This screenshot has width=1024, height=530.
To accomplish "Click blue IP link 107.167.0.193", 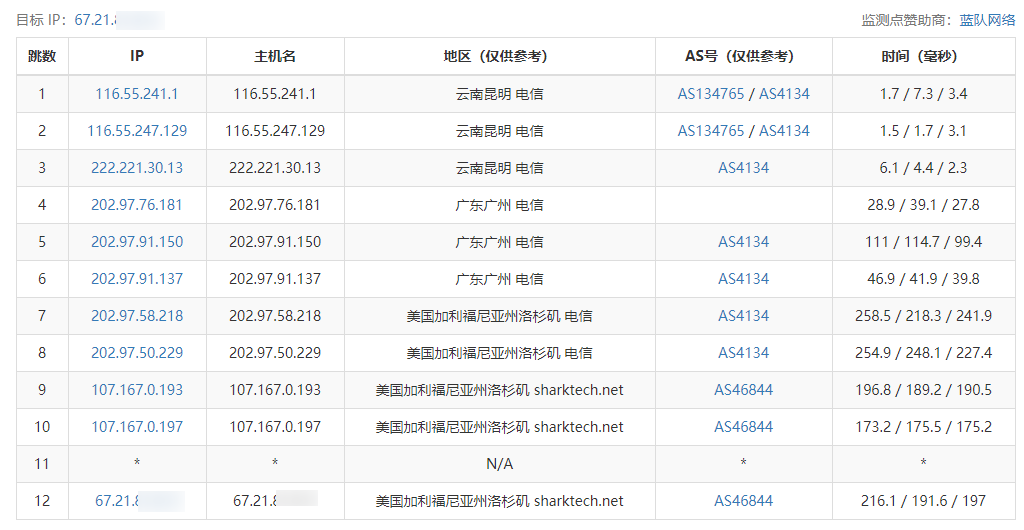I will pyautogui.click(x=137, y=390).
